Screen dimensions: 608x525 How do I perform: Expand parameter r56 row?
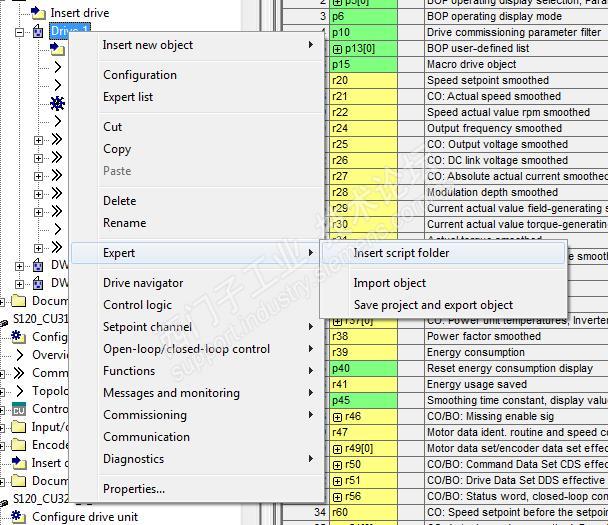(x=337, y=497)
